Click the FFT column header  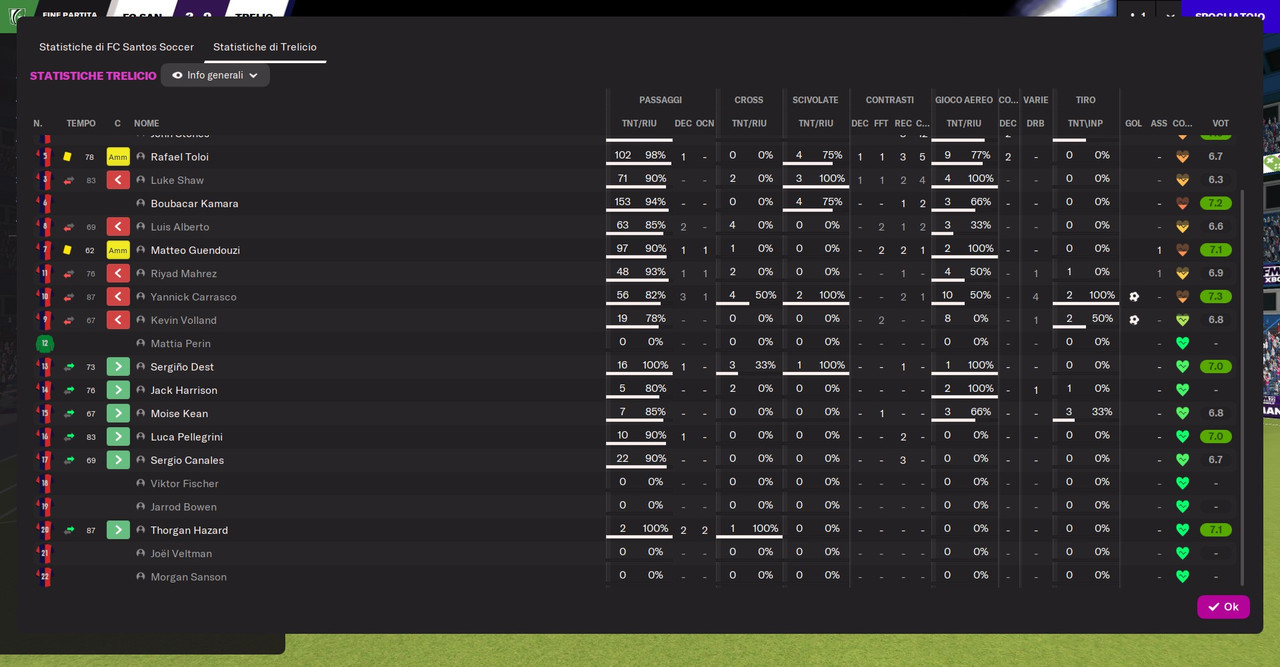coord(881,124)
